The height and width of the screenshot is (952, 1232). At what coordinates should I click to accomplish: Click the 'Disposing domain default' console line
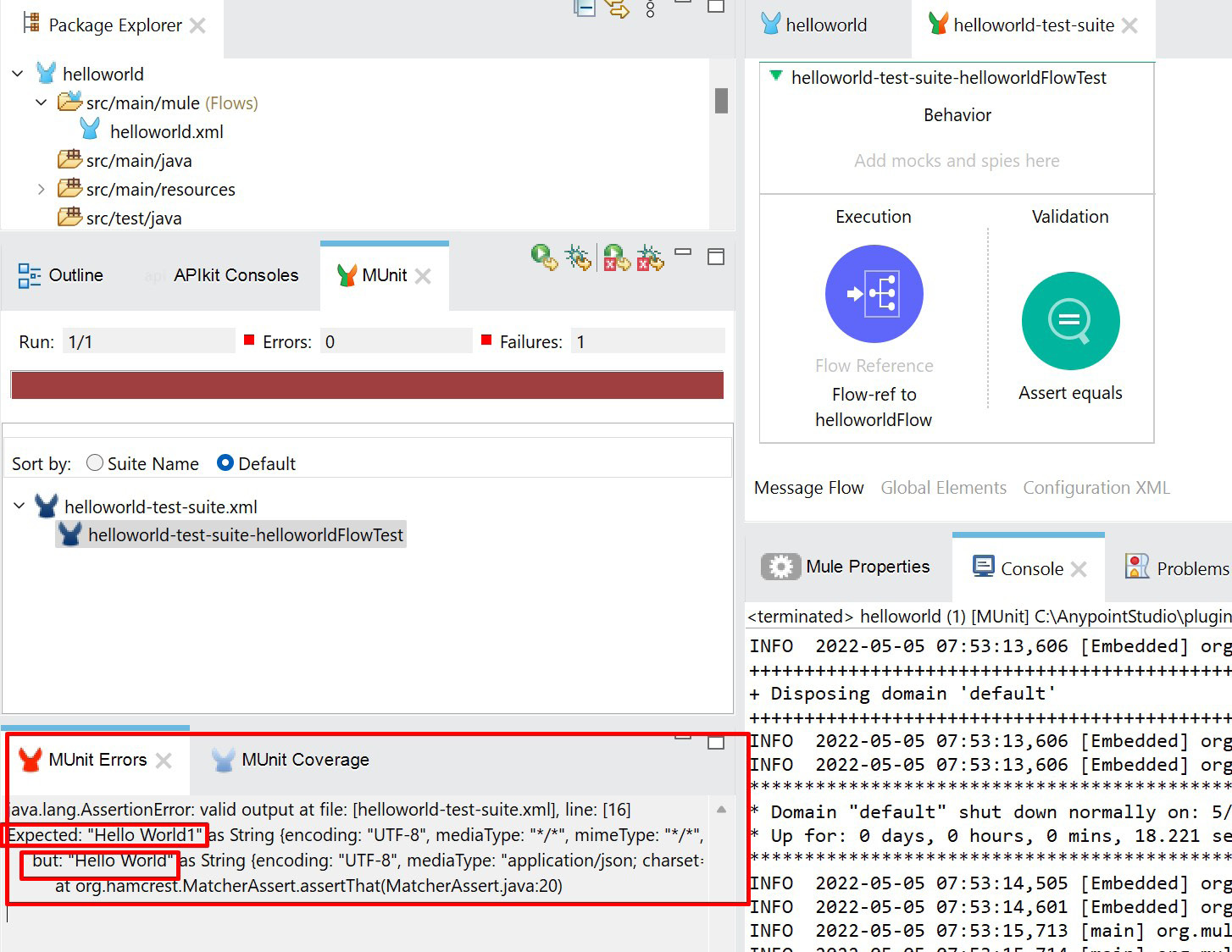(902, 694)
